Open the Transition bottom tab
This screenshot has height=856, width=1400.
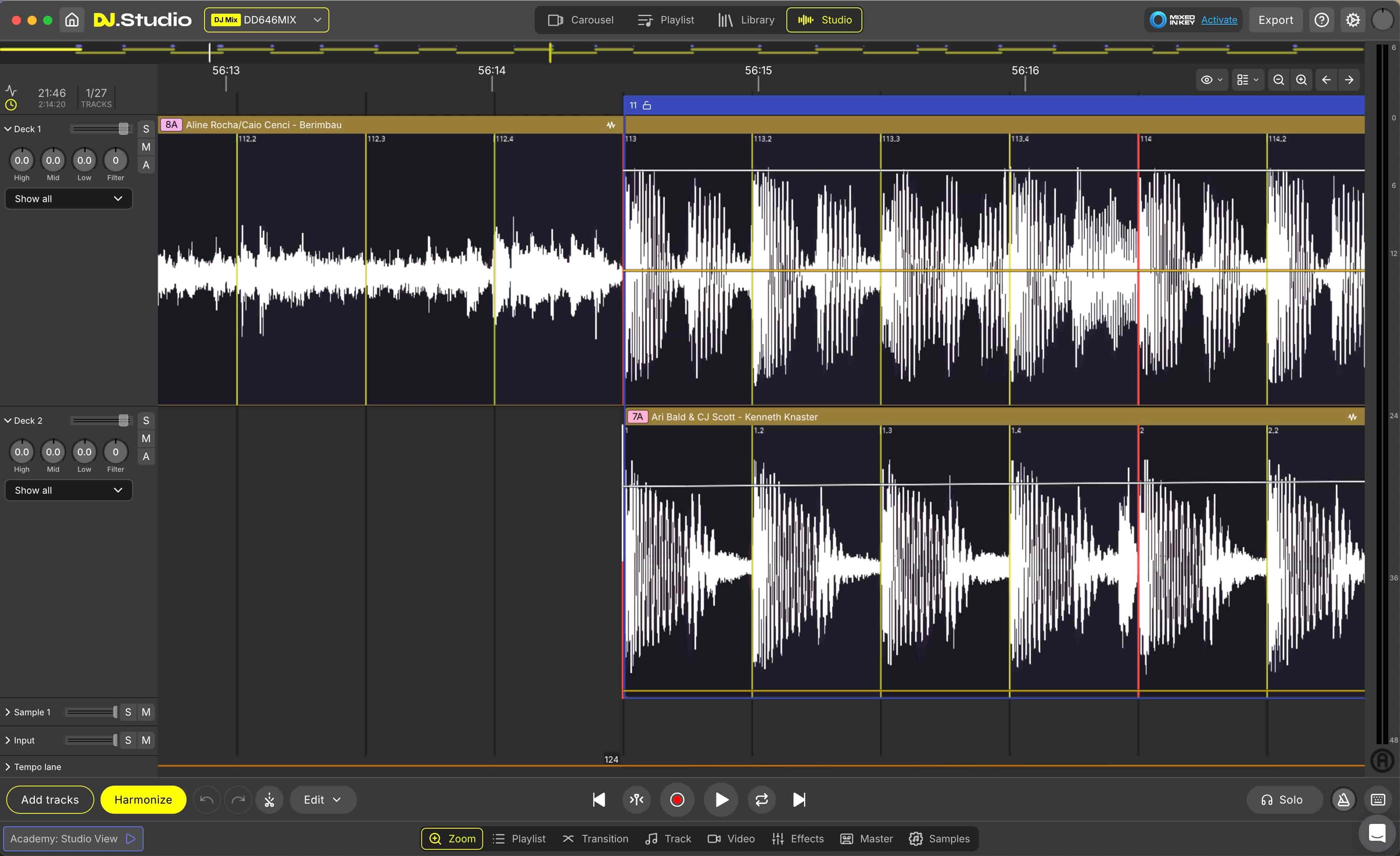point(595,838)
